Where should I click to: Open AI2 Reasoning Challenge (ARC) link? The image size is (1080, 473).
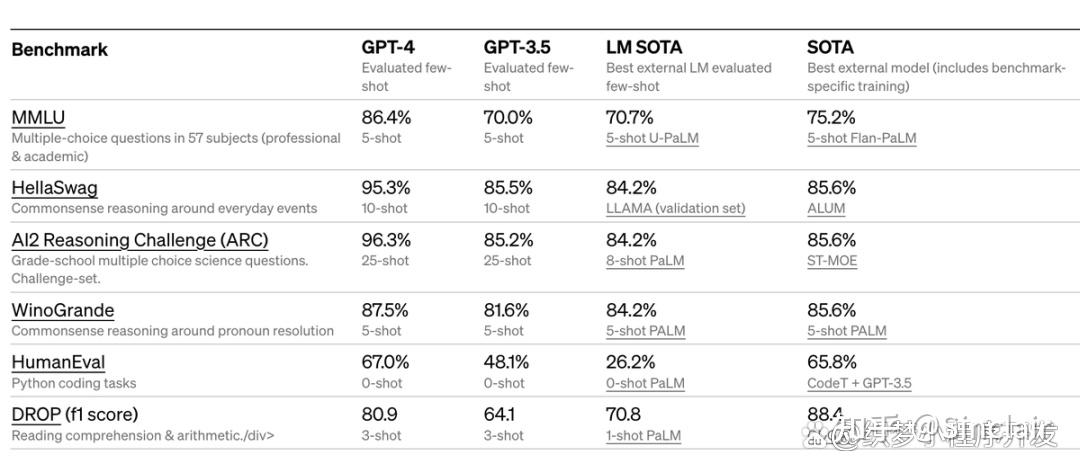click(139, 240)
